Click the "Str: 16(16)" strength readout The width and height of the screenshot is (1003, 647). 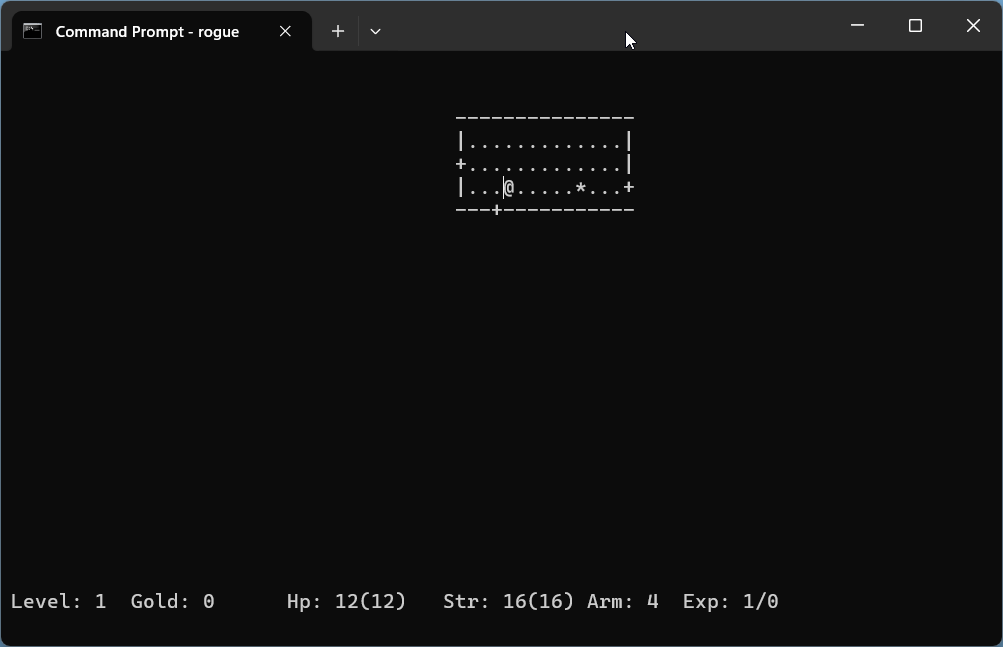(508, 601)
